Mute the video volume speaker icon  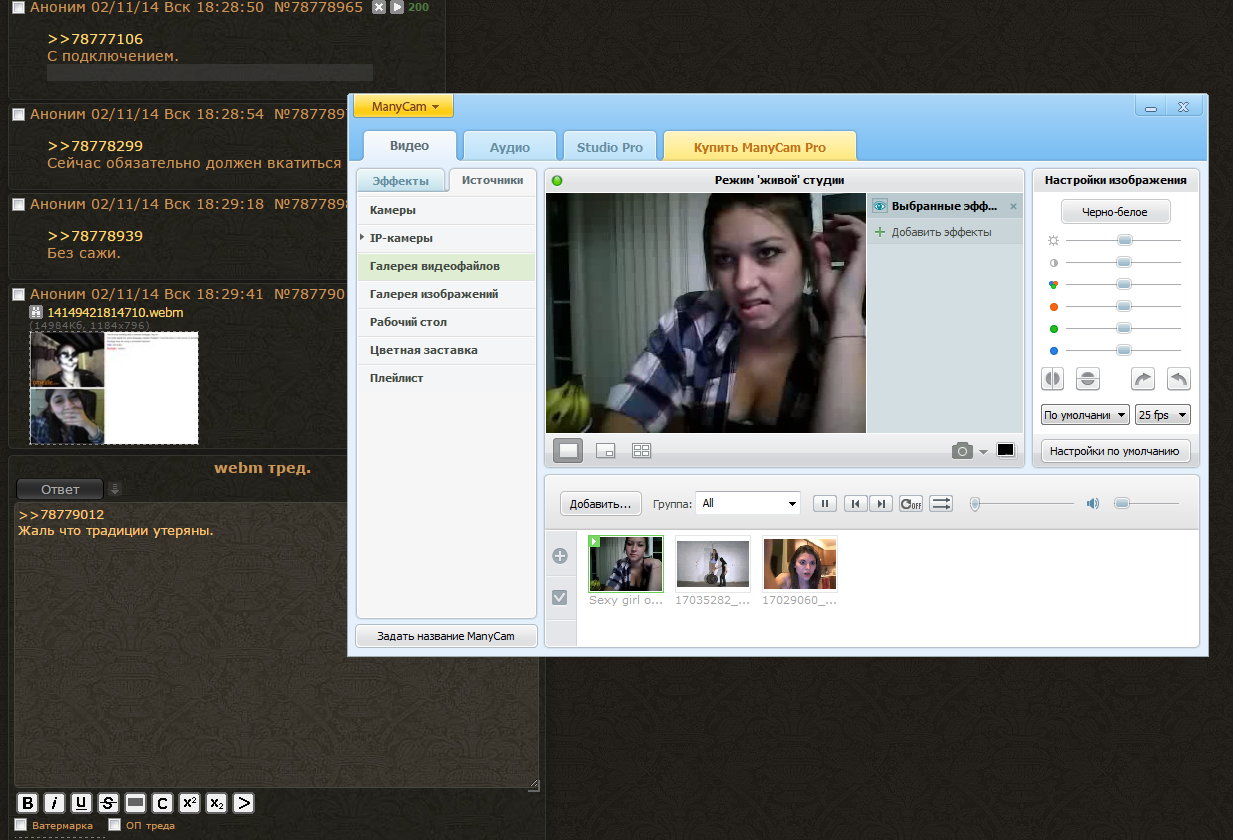[1093, 504]
